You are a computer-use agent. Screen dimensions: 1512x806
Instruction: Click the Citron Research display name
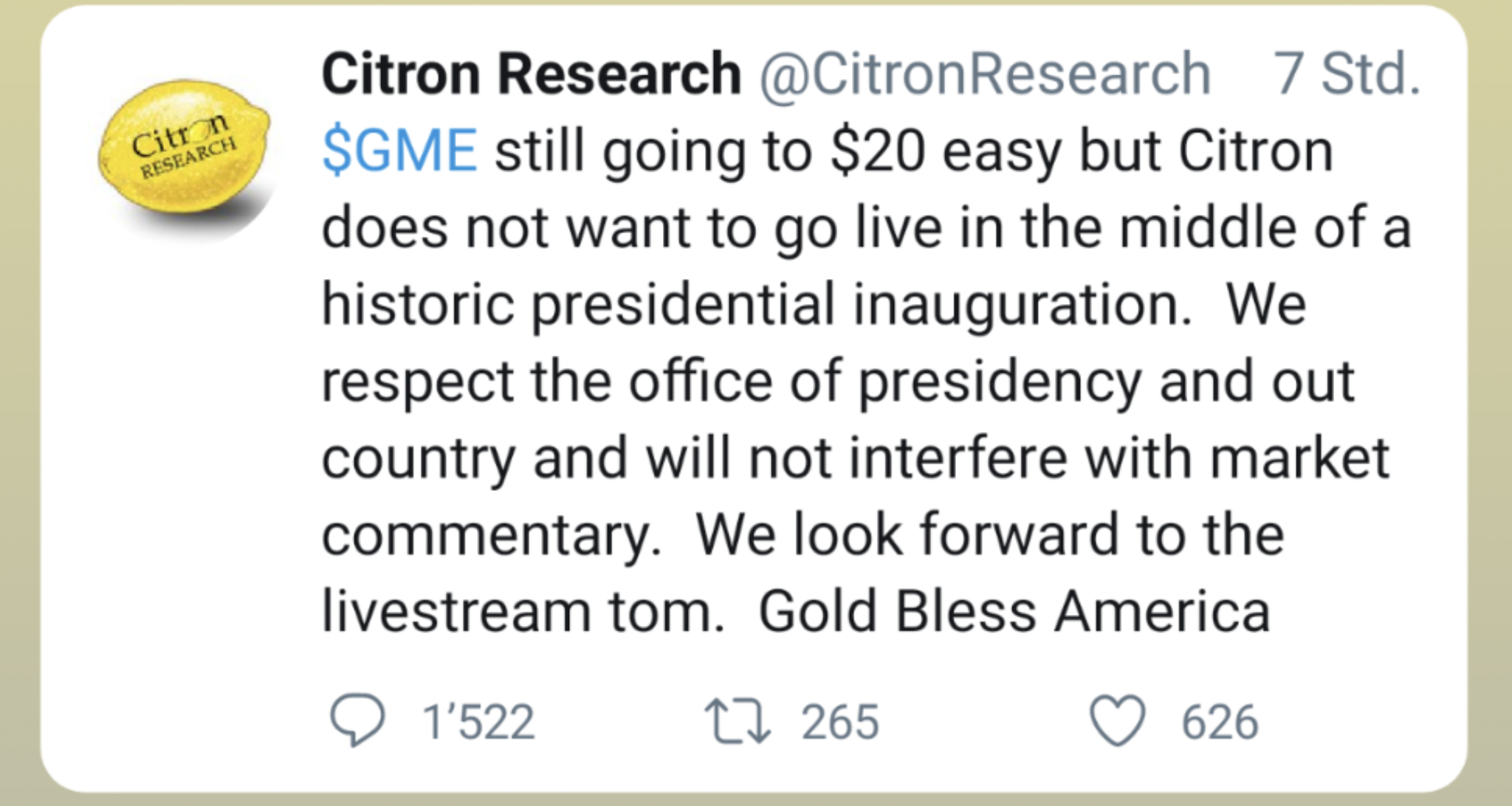(531, 74)
